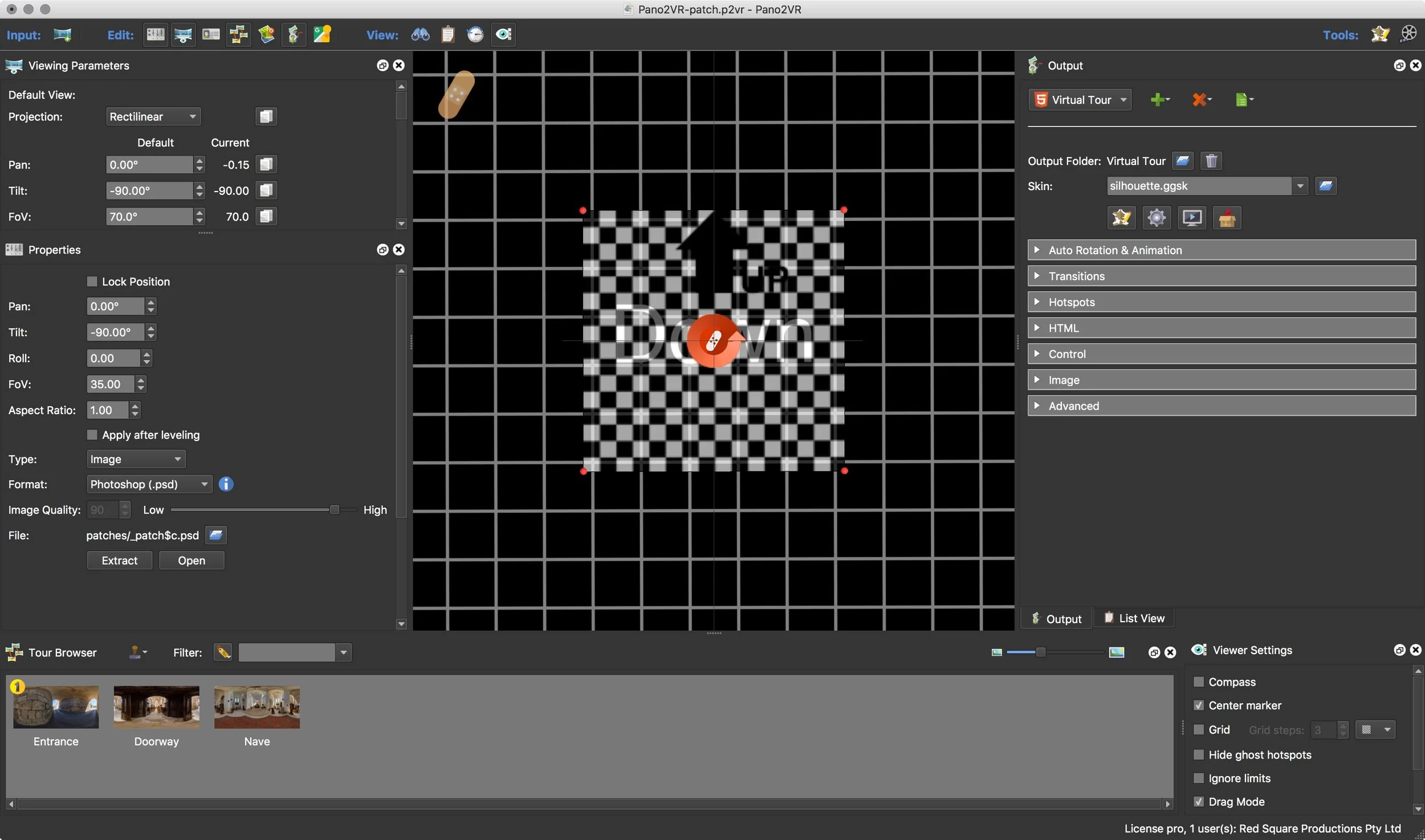Open the Format Photoshop (.psd) dropdown
The image size is (1425, 840).
click(x=149, y=484)
